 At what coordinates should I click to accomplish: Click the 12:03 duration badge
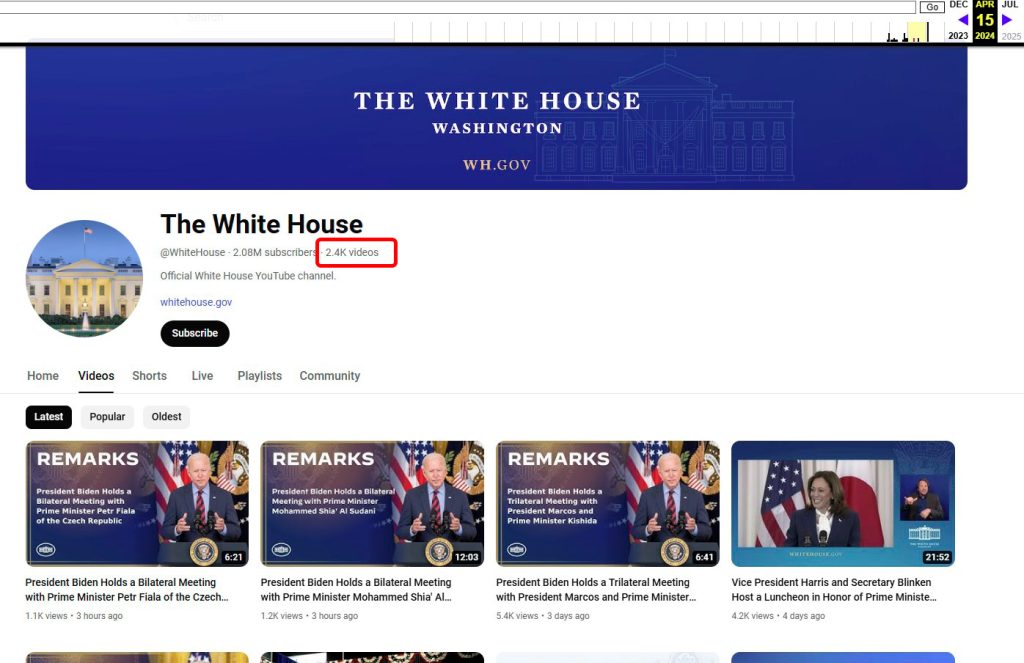[466, 557]
